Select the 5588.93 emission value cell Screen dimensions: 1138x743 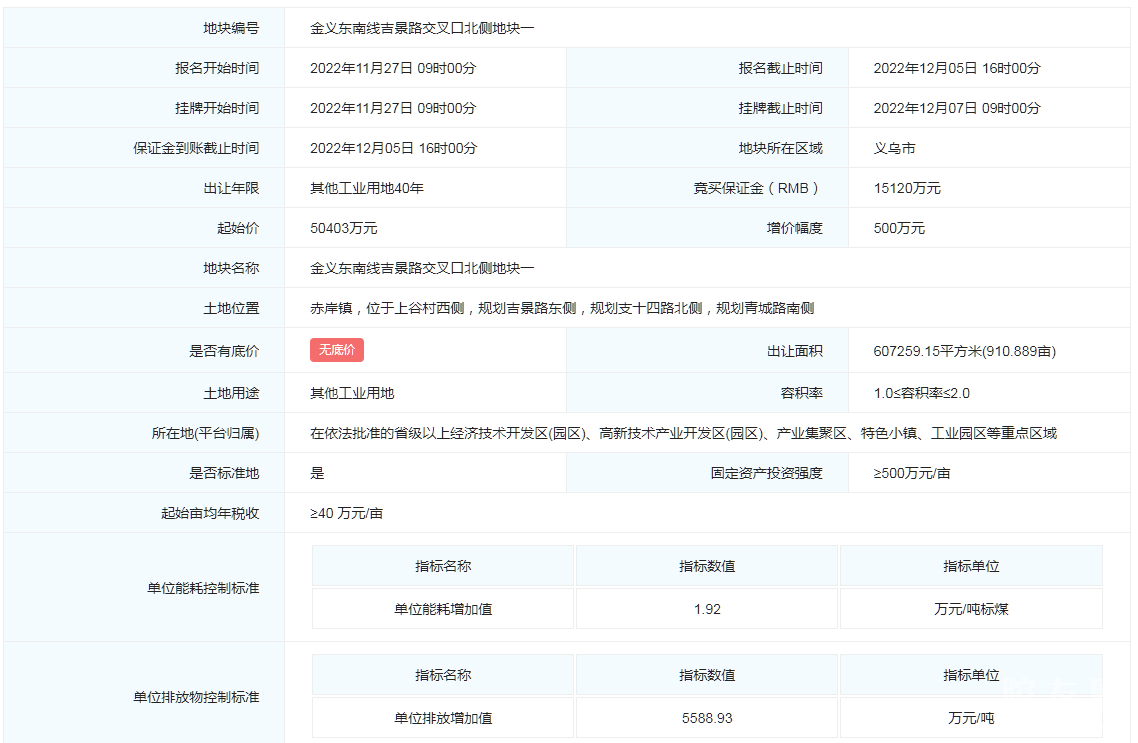click(x=707, y=718)
